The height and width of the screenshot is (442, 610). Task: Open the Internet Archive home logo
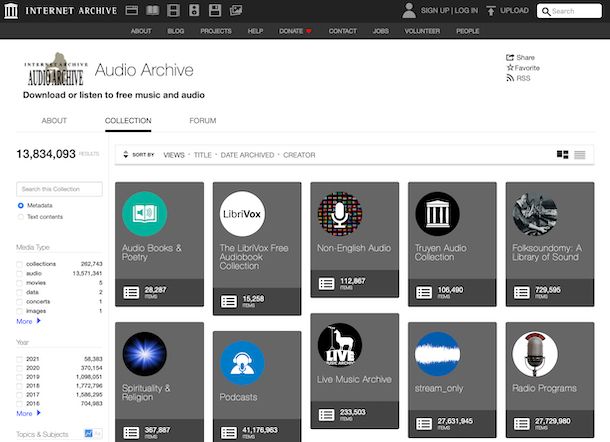(x=11, y=11)
